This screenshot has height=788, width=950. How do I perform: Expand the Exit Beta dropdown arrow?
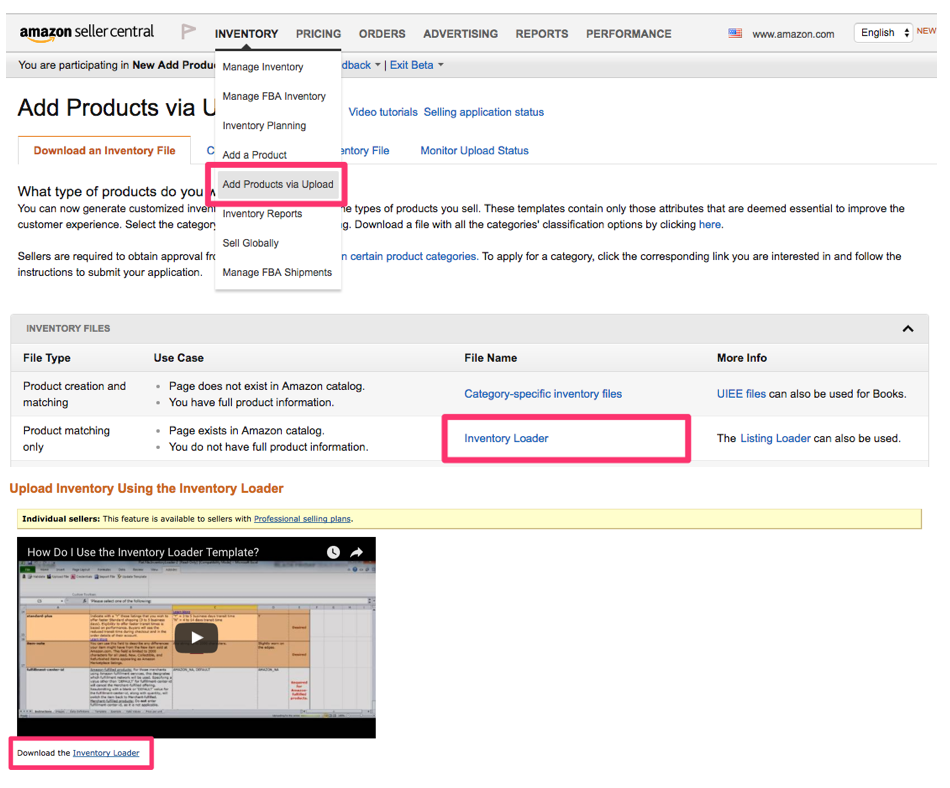pos(440,66)
